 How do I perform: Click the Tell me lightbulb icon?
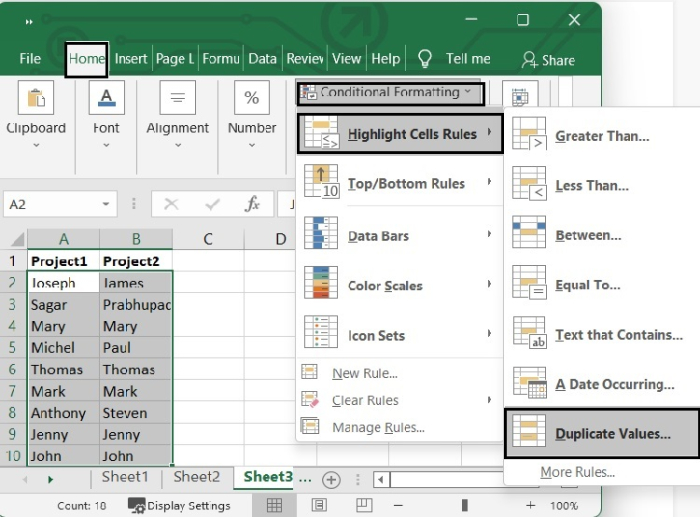click(x=425, y=59)
